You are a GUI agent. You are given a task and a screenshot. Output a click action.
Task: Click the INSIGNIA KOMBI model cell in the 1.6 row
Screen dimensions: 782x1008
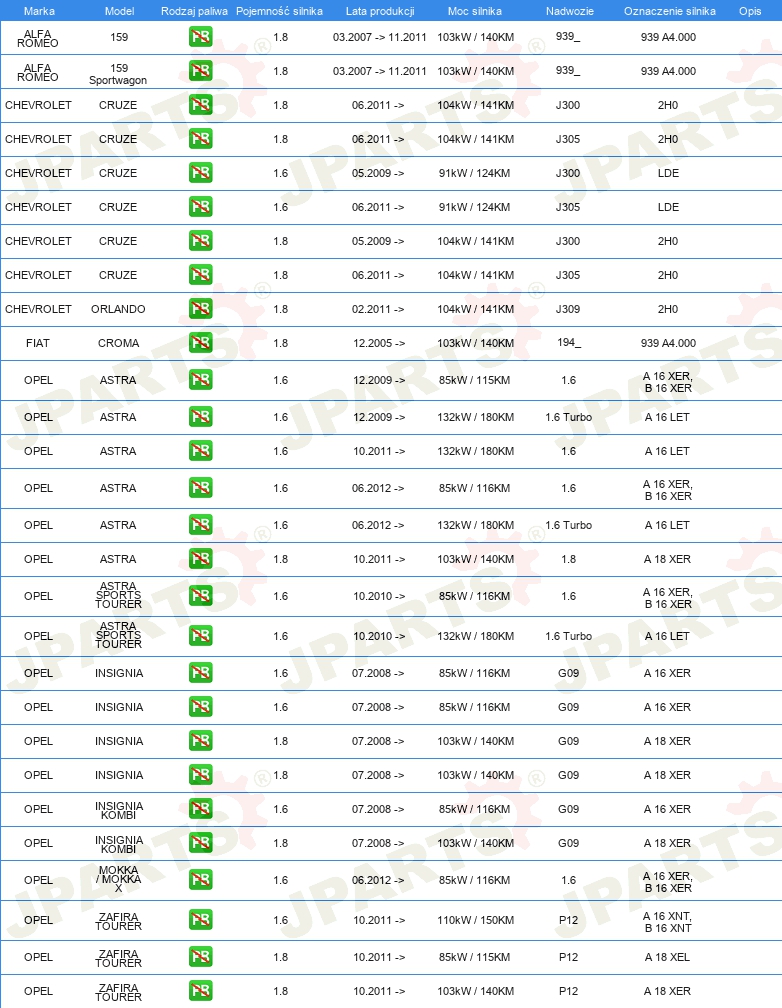click(x=119, y=810)
